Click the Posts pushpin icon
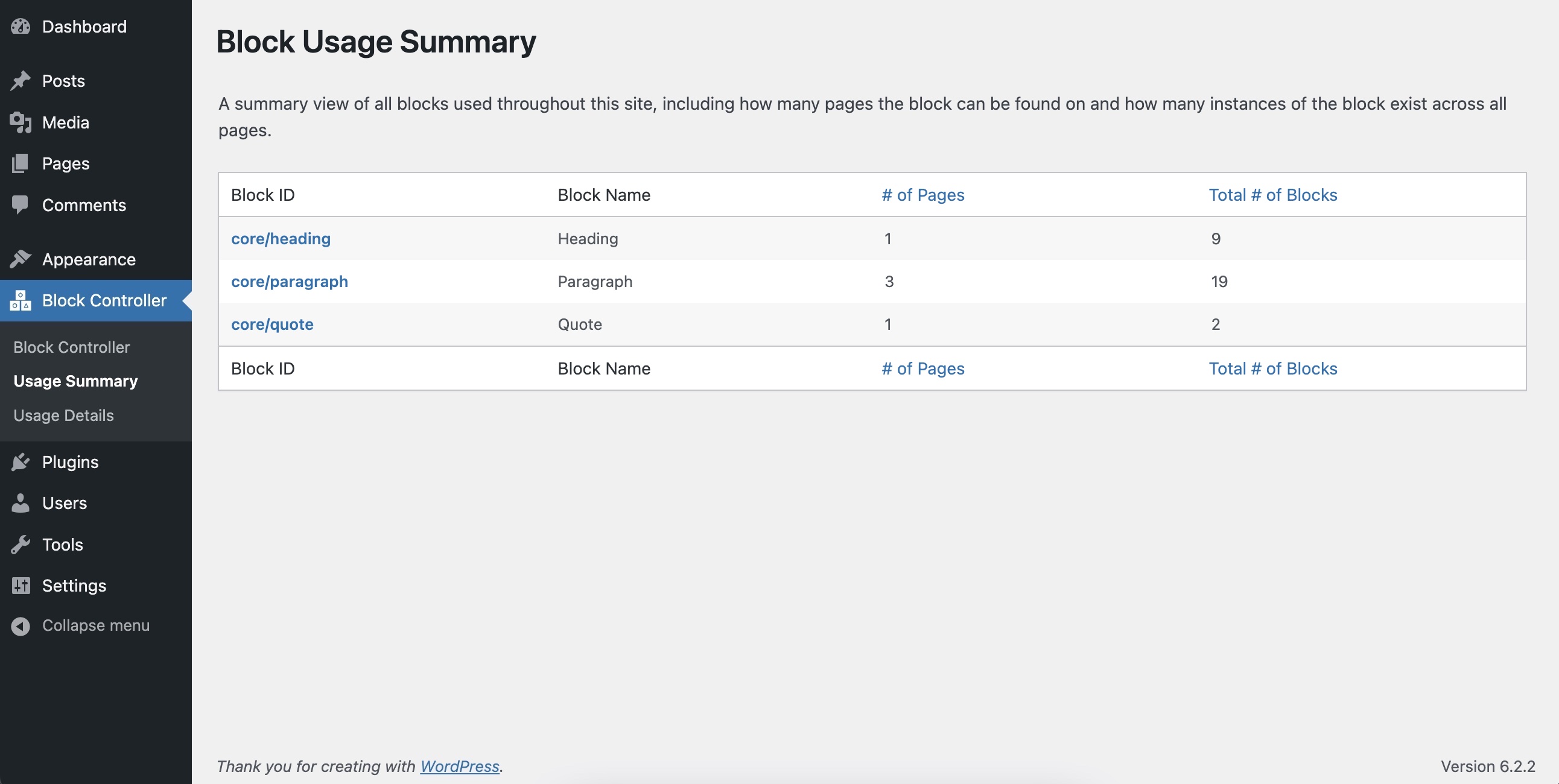The height and width of the screenshot is (784, 1559). pyautogui.click(x=21, y=80)
